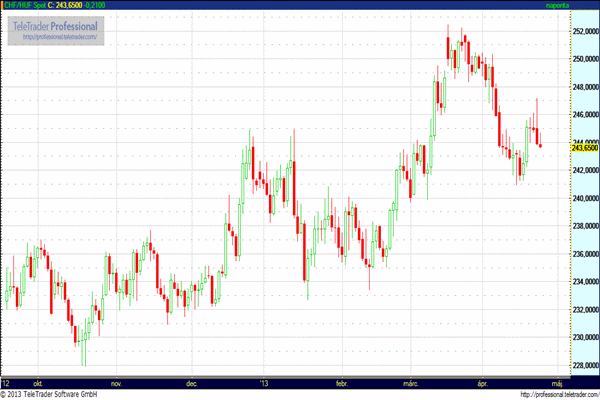Screen dimensions: 600x400
Task: Click the 252,0000 price axis label
Action: 583,31
